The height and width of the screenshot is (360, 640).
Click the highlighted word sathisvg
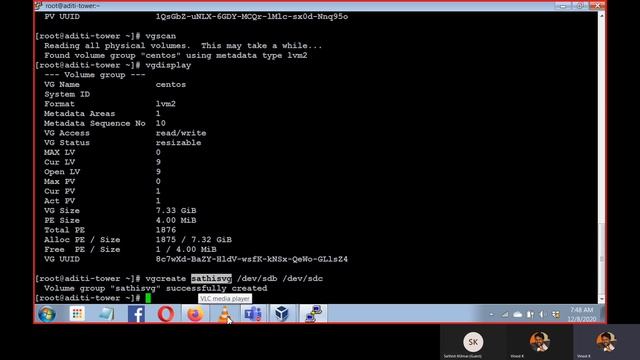211,278
